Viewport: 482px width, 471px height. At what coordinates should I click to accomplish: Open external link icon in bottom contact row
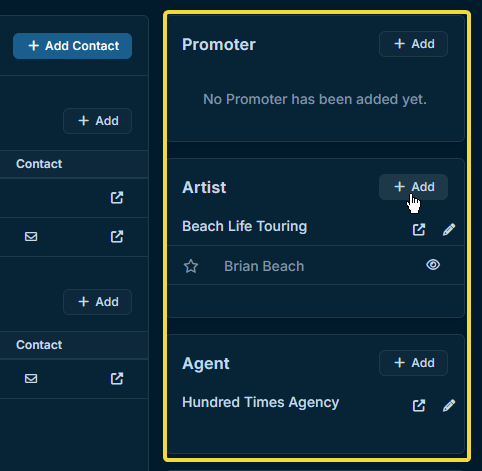click(117, 379)
